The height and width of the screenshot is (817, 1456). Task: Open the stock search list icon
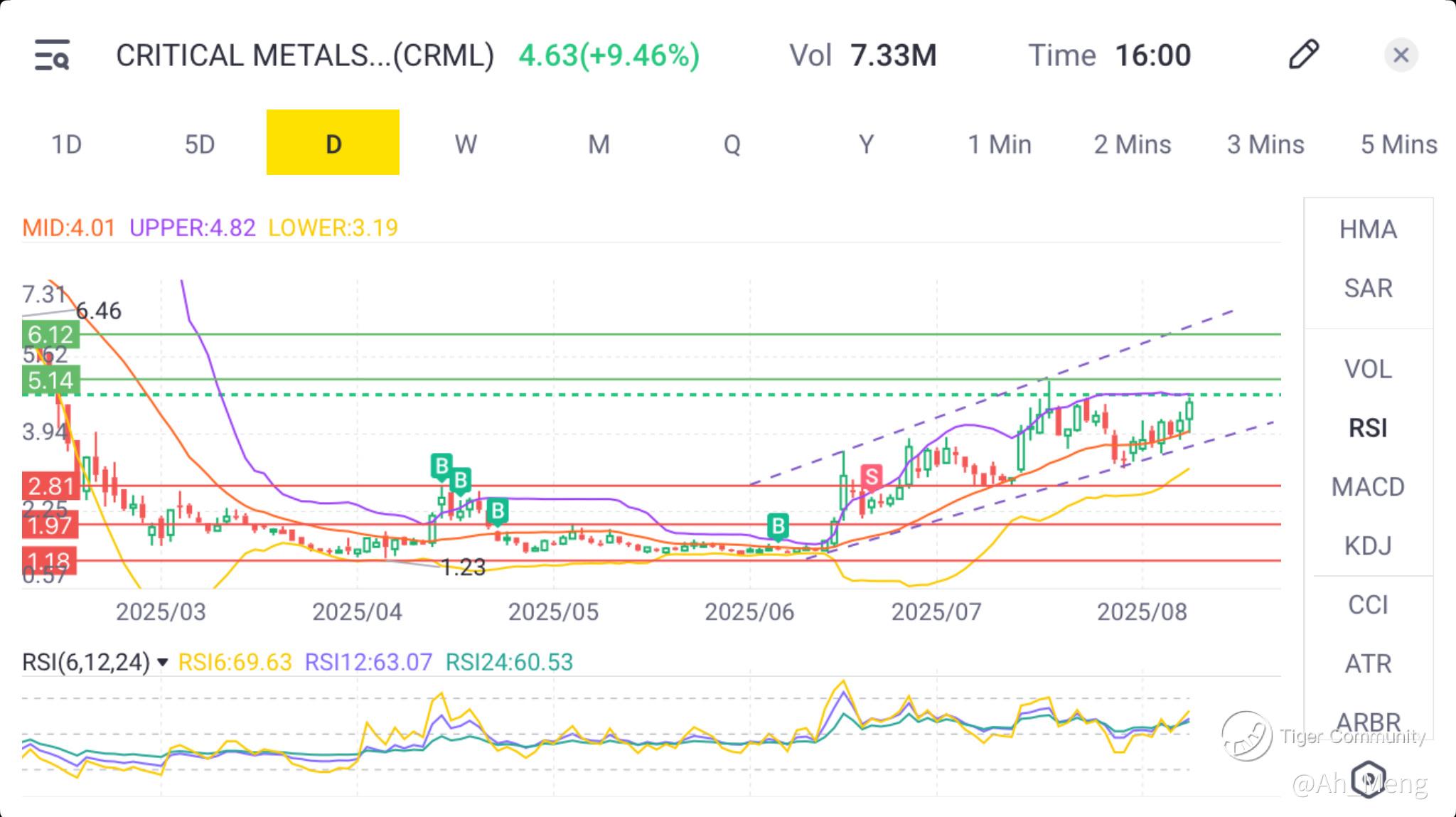52,55
